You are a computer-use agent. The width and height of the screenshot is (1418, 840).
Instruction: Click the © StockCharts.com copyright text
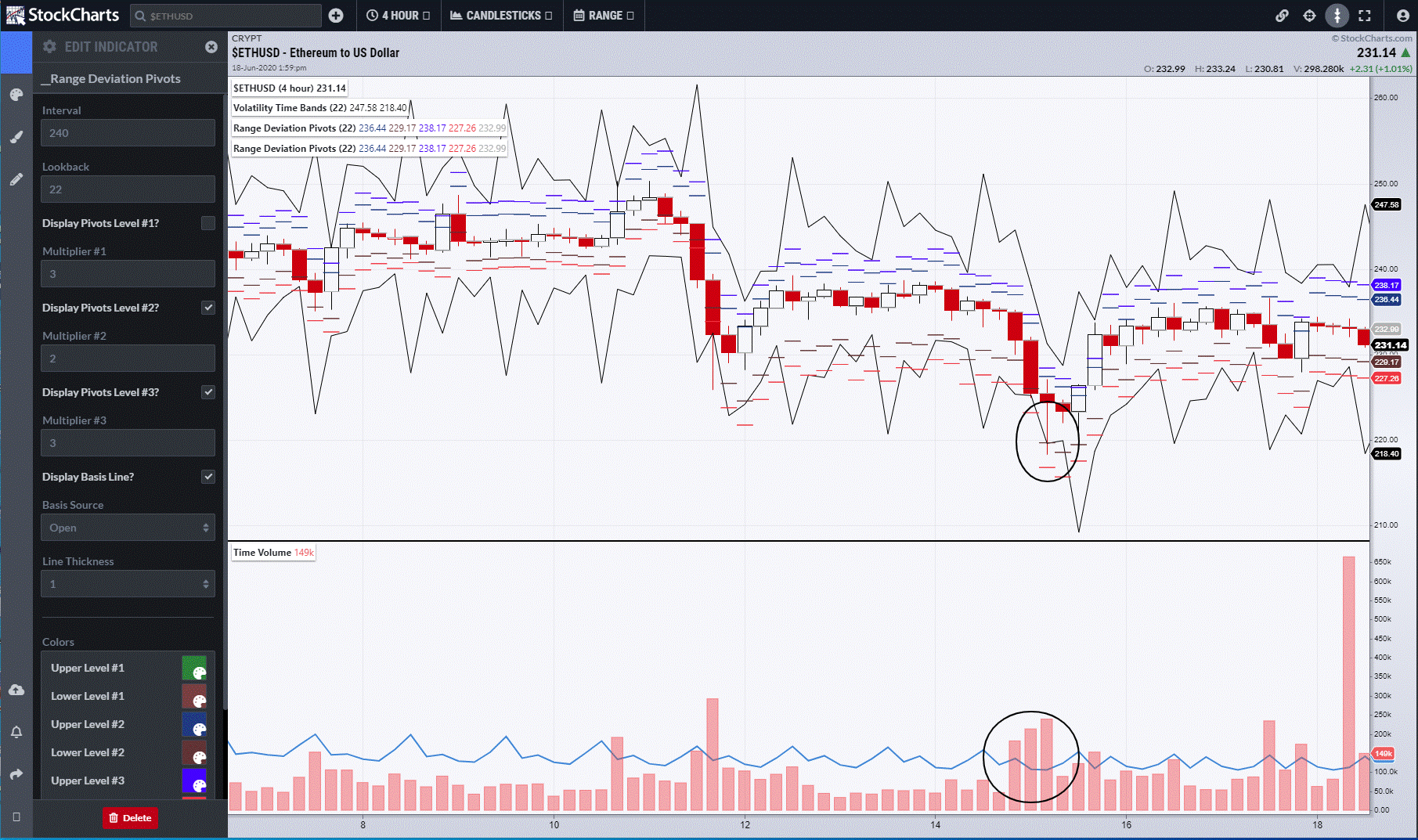1372,38
